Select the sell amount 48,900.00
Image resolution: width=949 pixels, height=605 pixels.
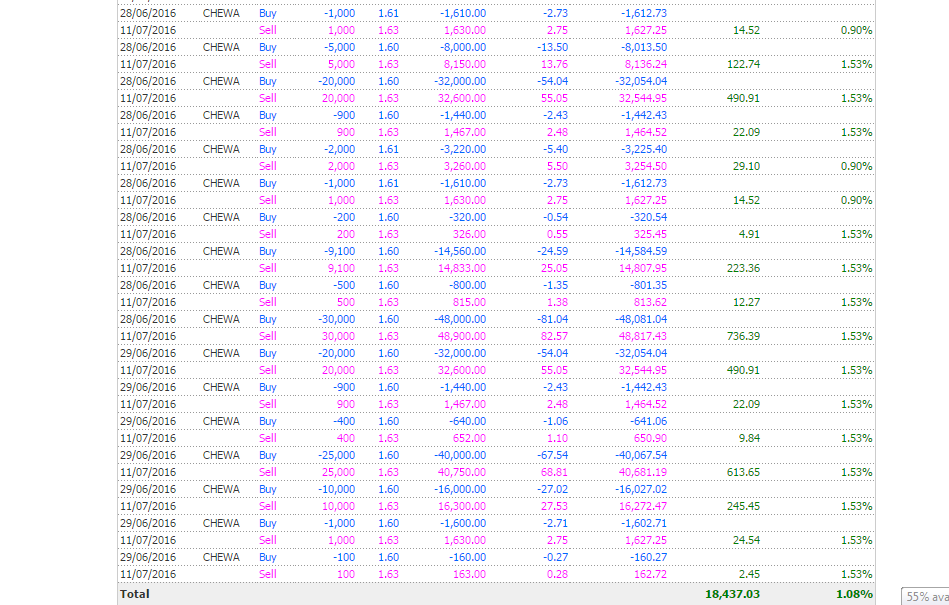click(462, 335)
